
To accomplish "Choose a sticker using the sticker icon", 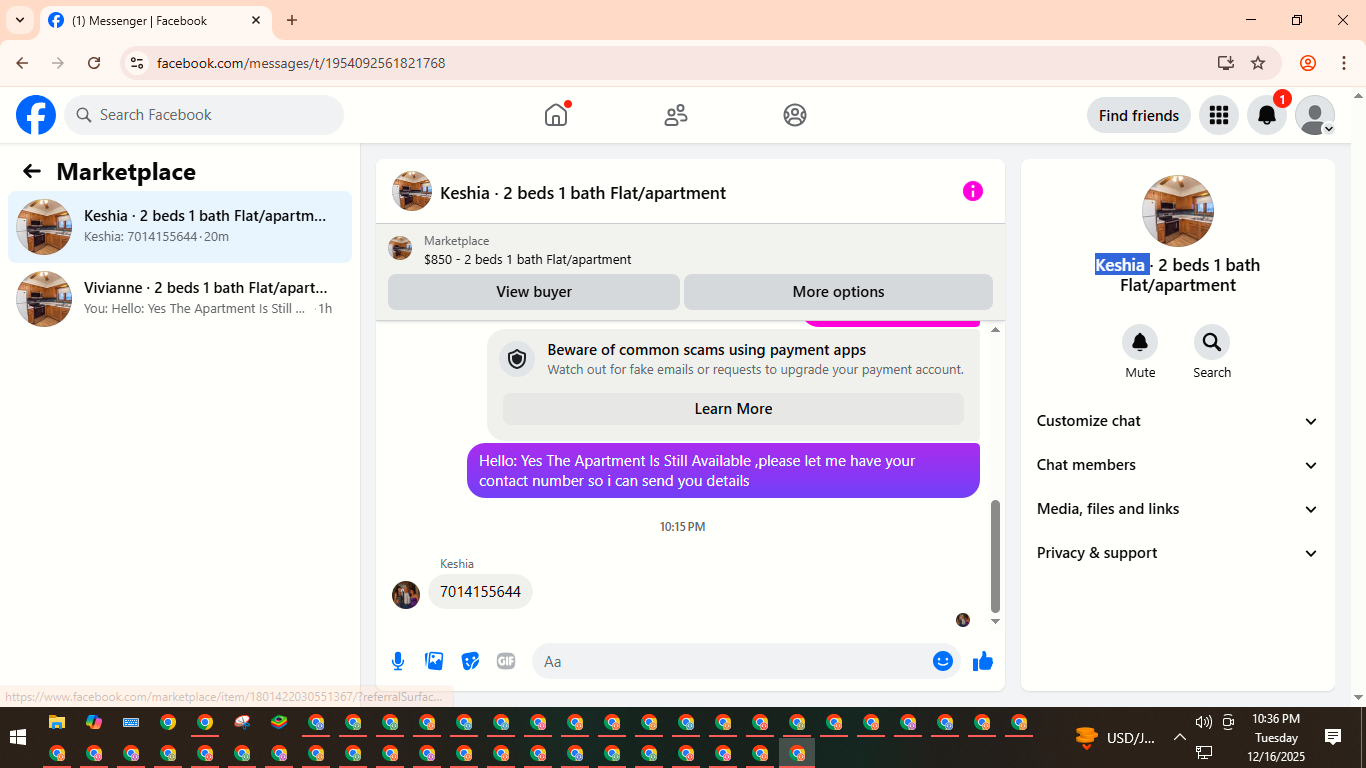I will (470, 661).
